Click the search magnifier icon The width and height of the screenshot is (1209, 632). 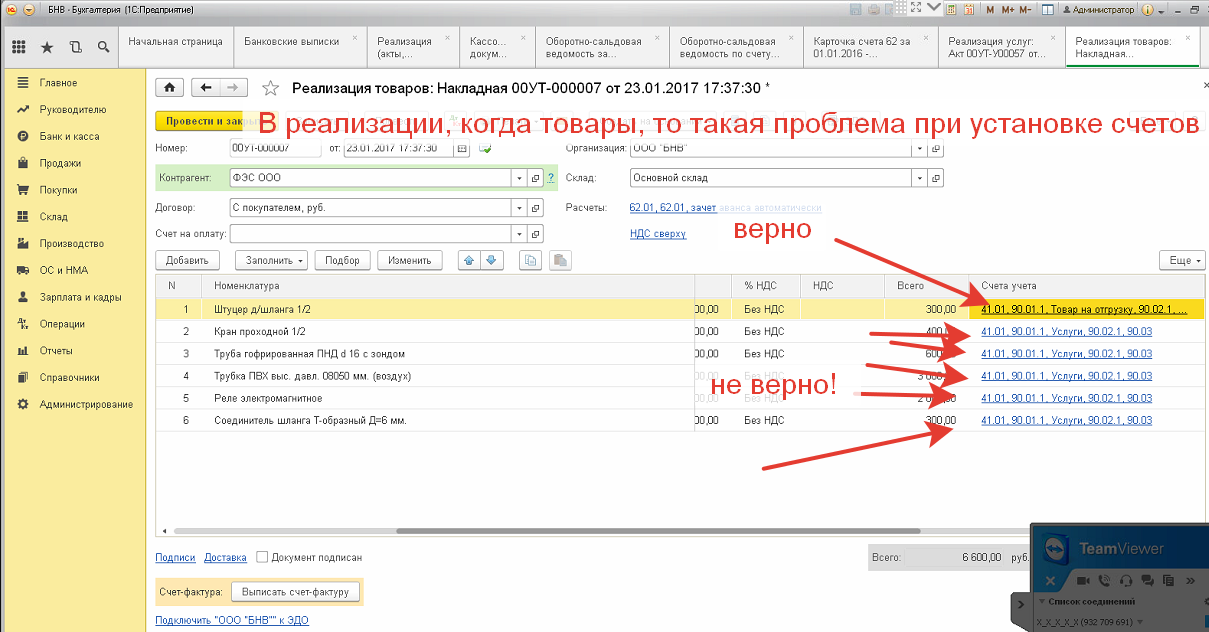coord(104,47)
